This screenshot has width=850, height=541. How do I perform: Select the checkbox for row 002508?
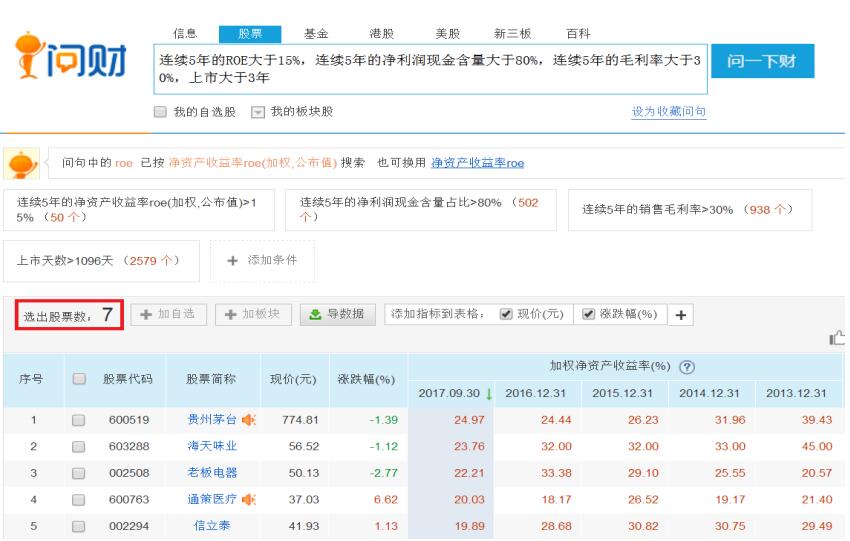click(79, 473)
